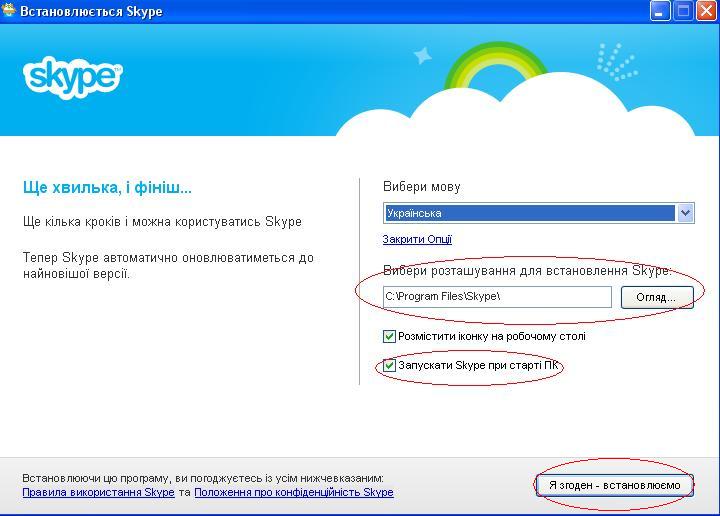Click text Ще кілька кроків і можна користуватись Skype

pos(162,222)
